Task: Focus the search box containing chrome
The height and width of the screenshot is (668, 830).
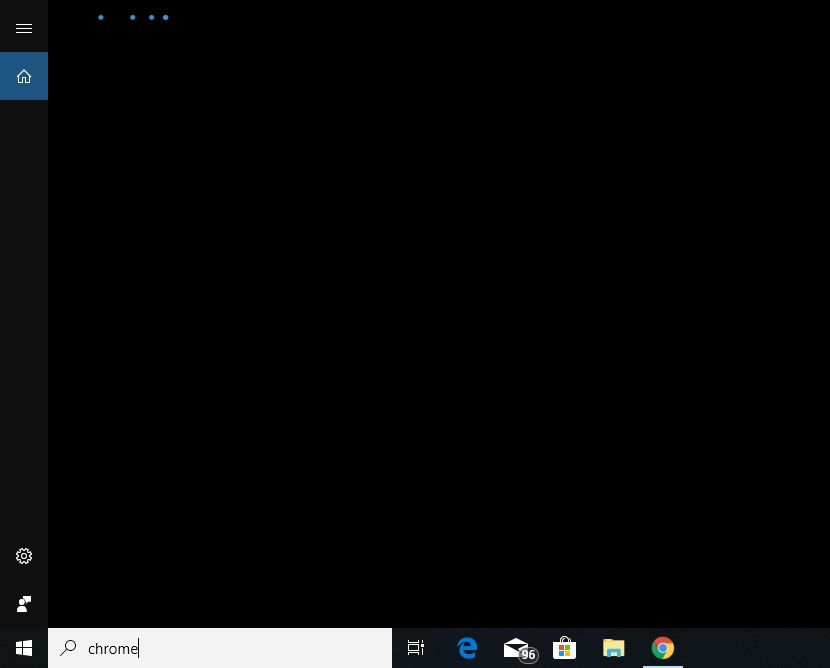Action: point(220,648)
